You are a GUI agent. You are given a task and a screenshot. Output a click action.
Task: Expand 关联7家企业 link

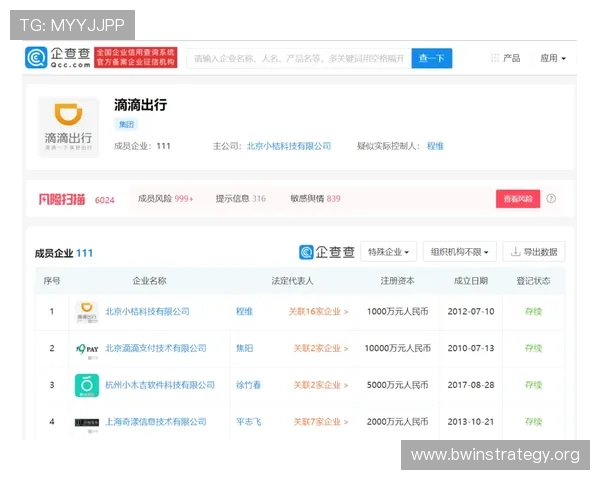[321, 422]
